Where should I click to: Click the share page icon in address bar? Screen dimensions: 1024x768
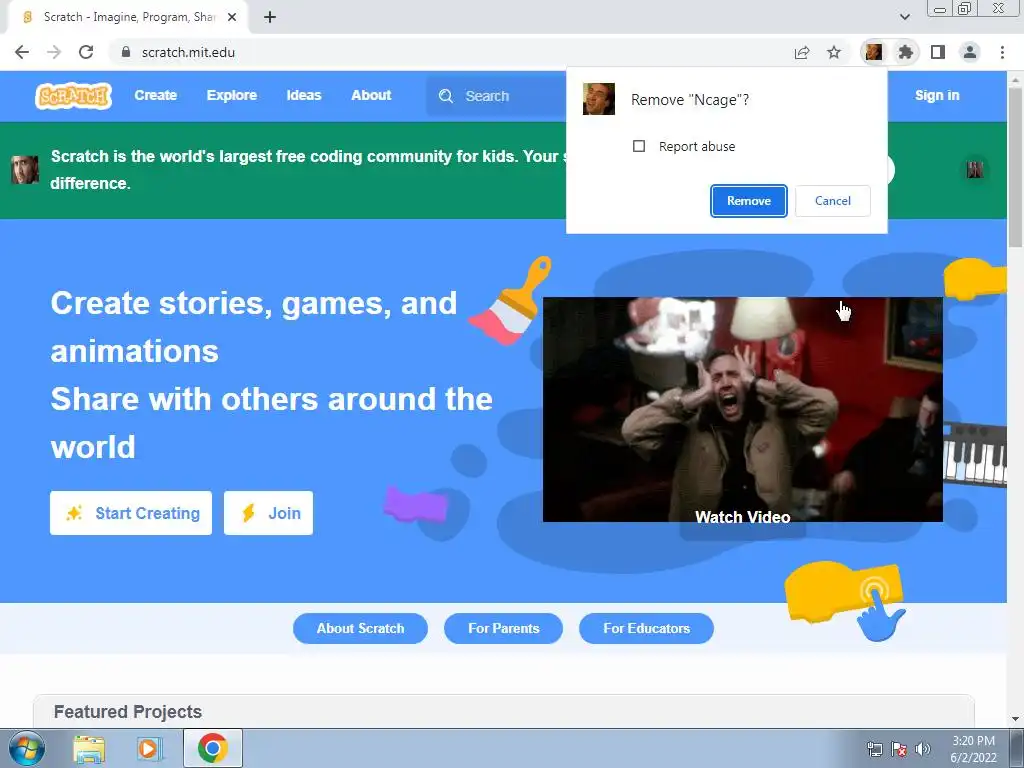(802, 52)
